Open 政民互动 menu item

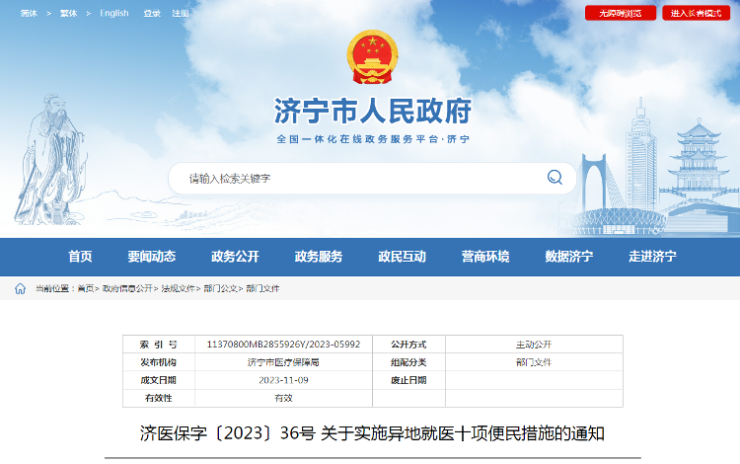click(401, 257)
